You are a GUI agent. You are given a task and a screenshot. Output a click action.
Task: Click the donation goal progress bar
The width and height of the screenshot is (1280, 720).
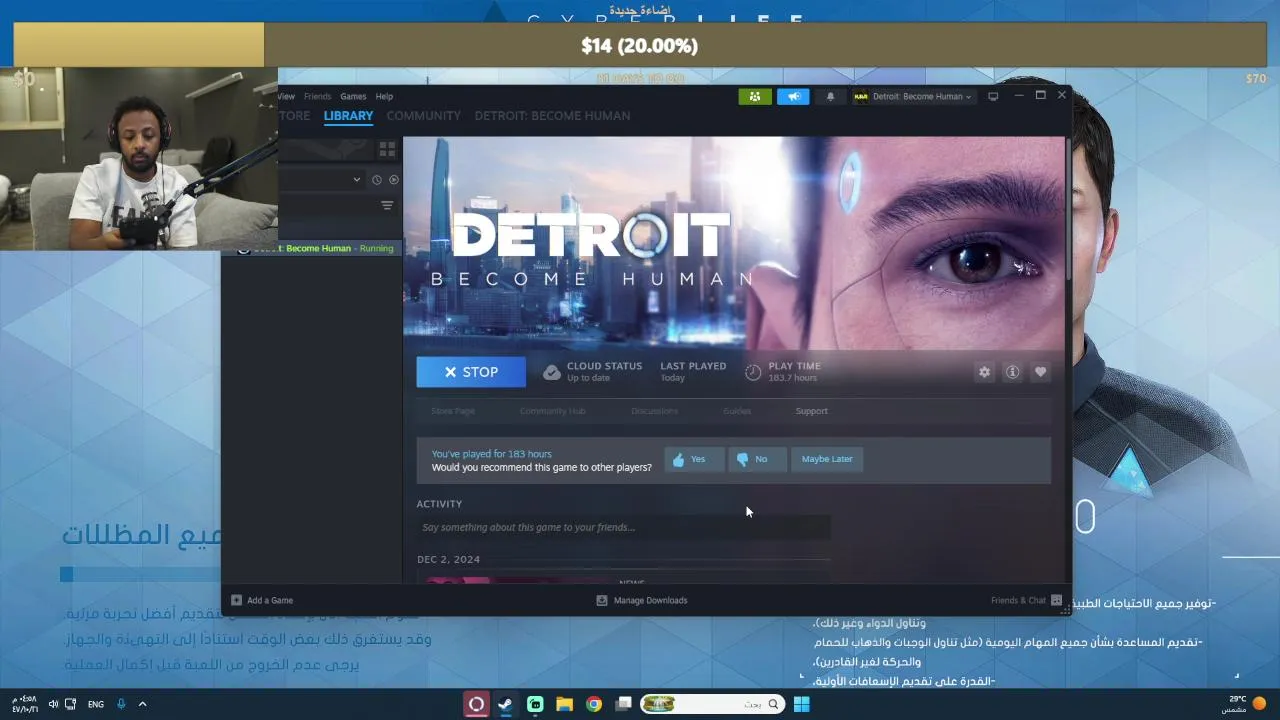(639, 45)
